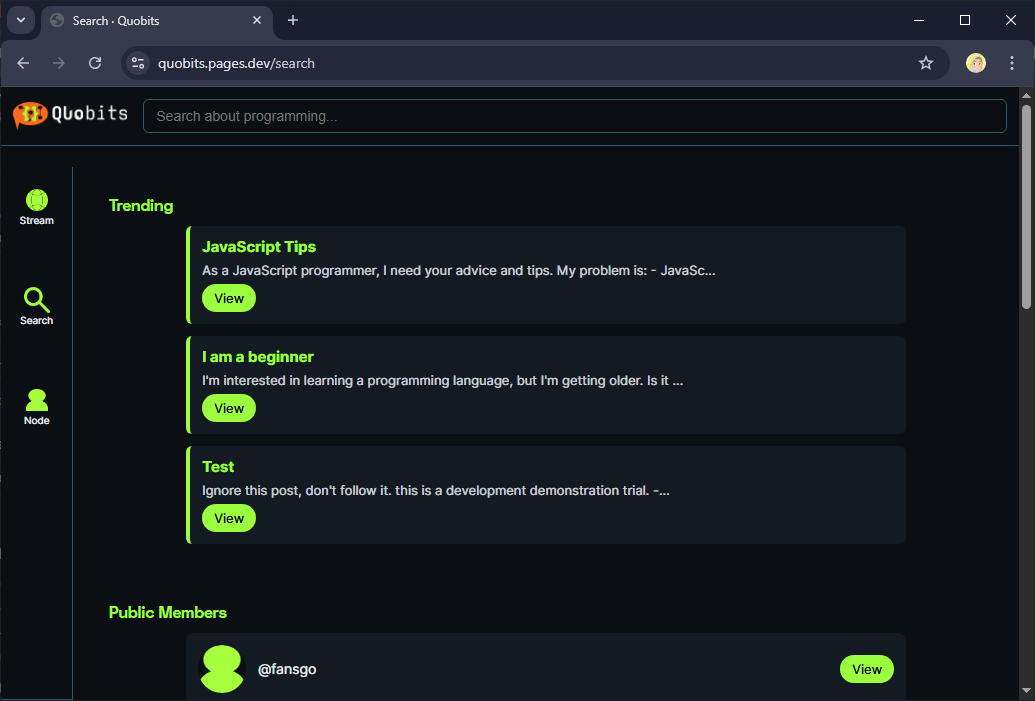The width and height of the screenshot is (1035, 701).
Task: Reload the page
Action: tap(95, 63)
